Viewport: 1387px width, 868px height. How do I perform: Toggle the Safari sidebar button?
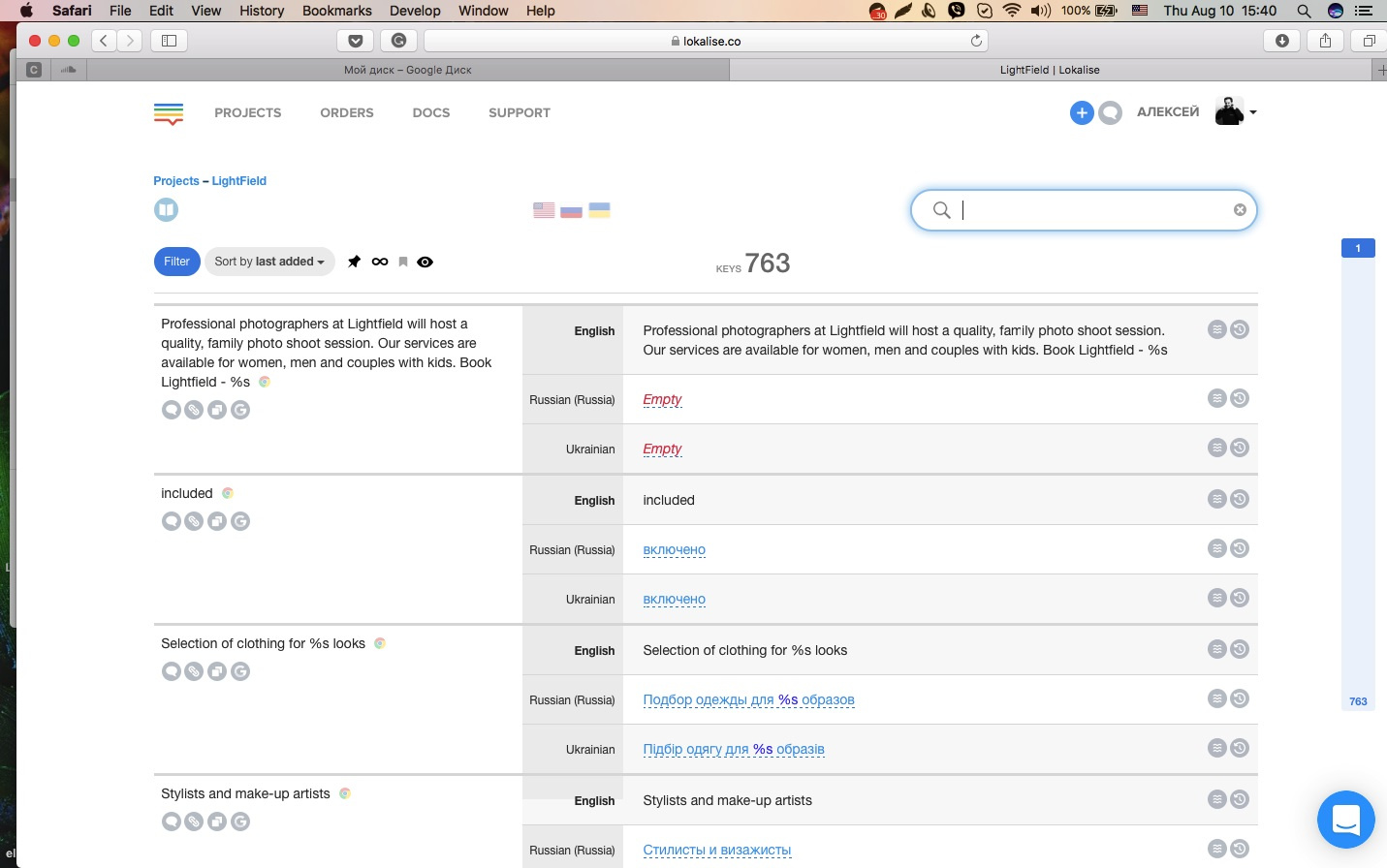[169, 41]
